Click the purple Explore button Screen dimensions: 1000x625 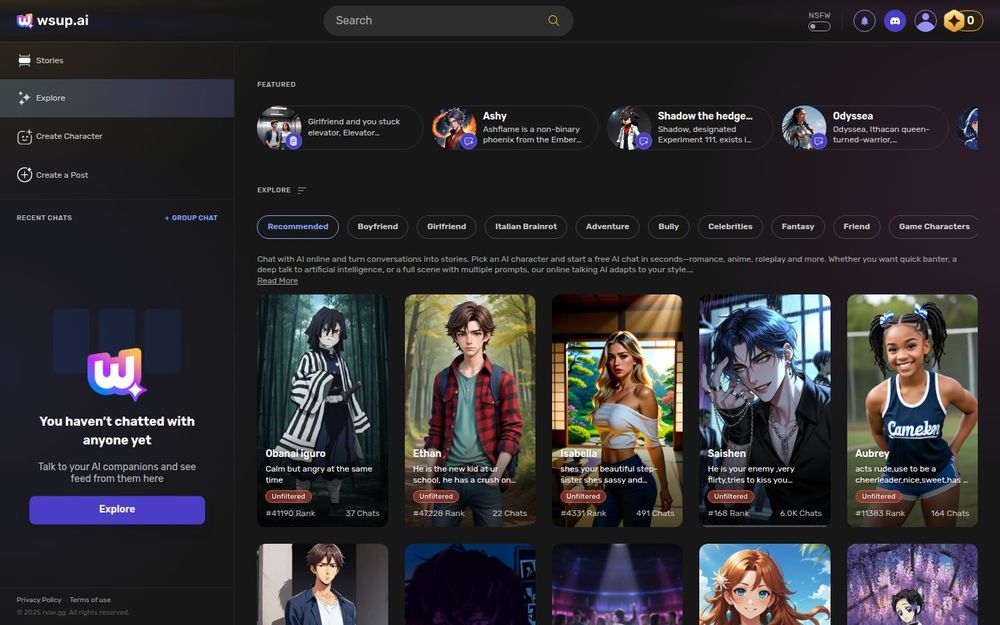[x=117, y=510]
